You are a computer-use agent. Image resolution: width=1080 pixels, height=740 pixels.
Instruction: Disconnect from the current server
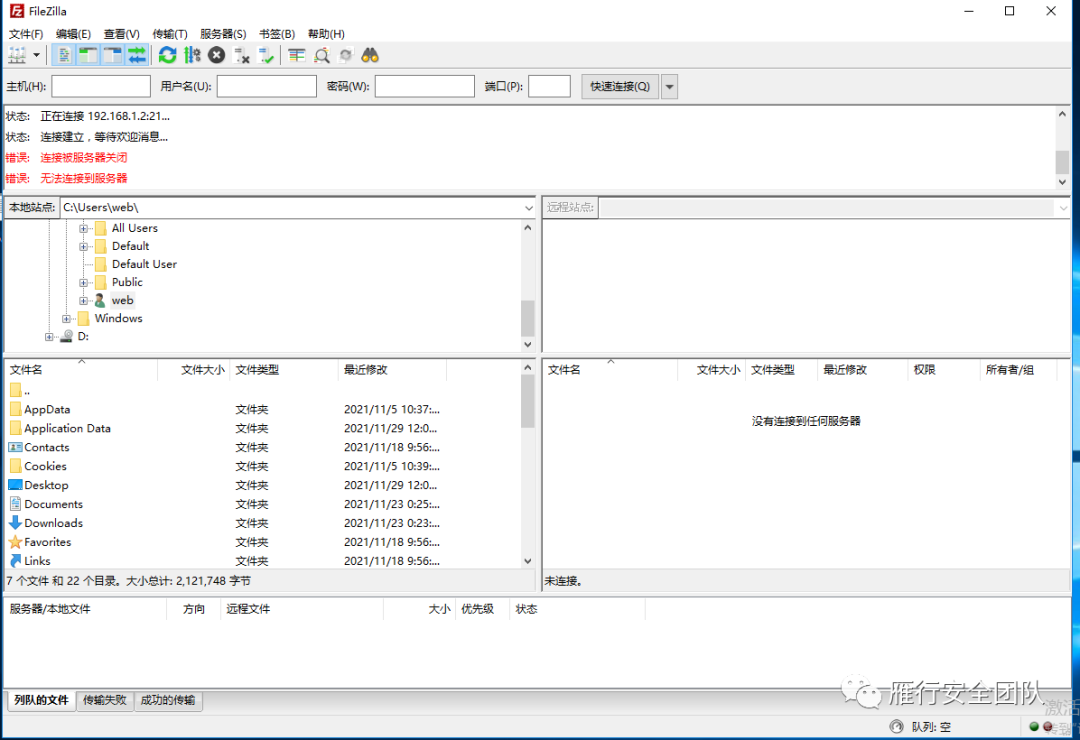(x=241, y=55)
